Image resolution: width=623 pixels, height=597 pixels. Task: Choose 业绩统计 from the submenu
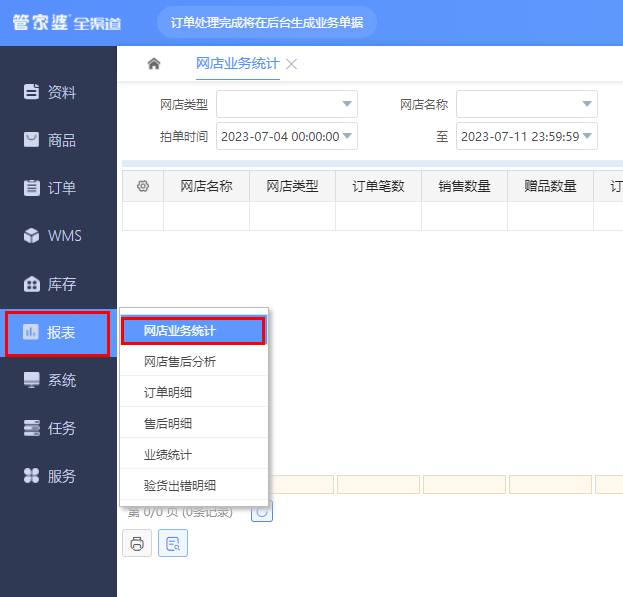[193, 454]
